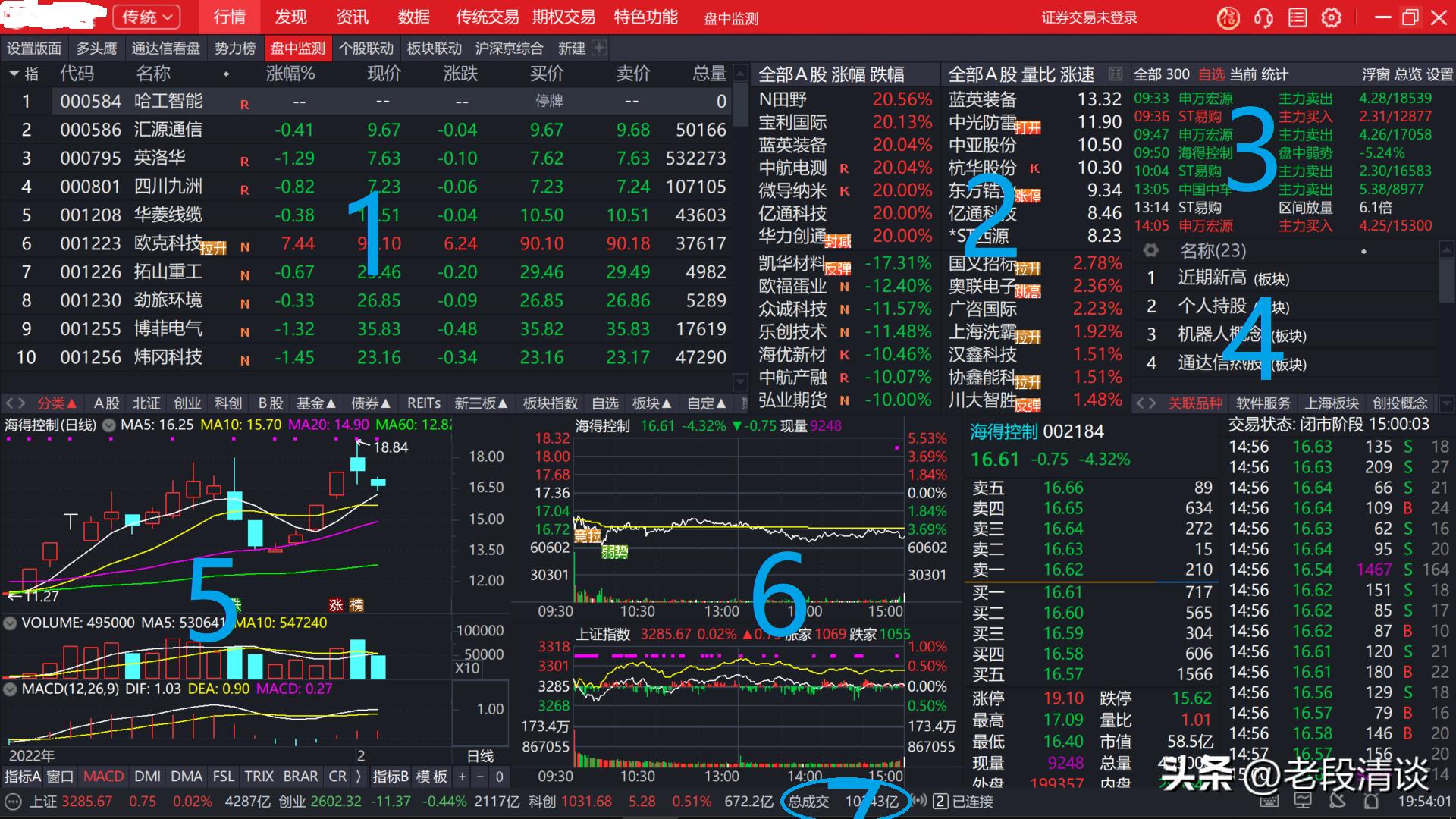The image size is (1456, 819).
Task: Open the 特色功能 menu
Action: click(x=645, y=17)
